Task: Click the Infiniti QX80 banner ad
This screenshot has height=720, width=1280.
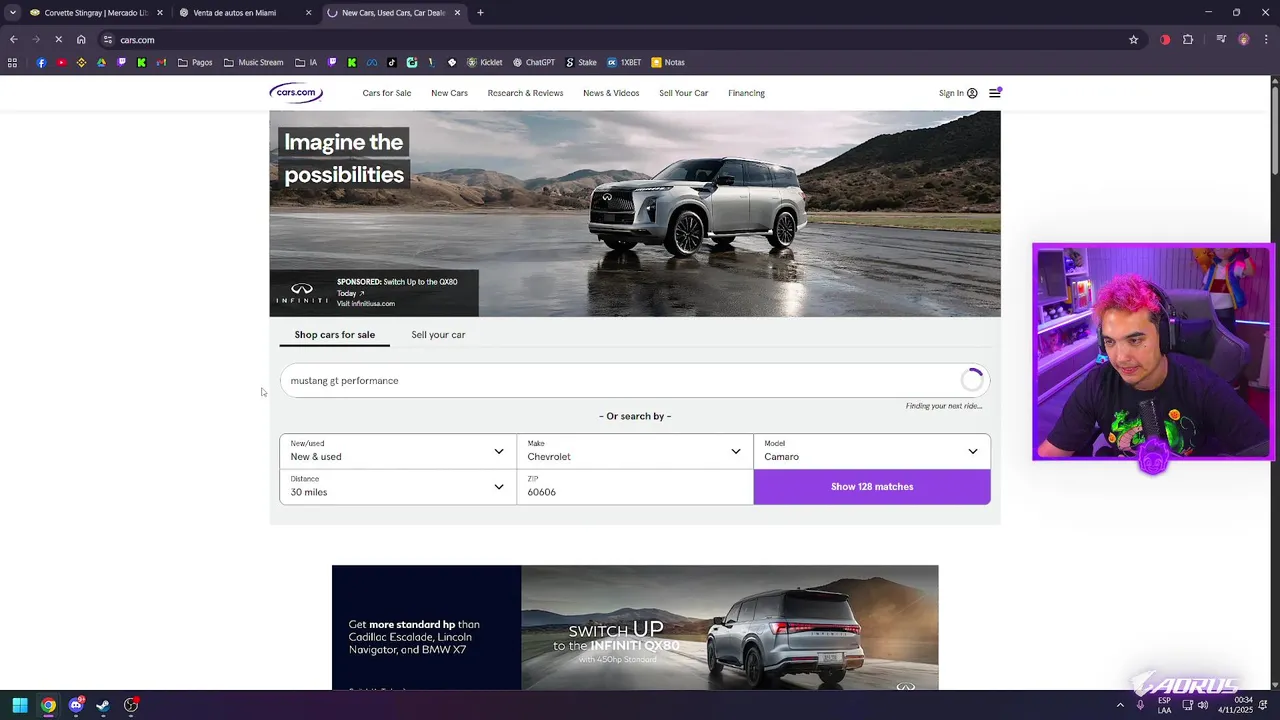Action: click(x=635, y=627)
